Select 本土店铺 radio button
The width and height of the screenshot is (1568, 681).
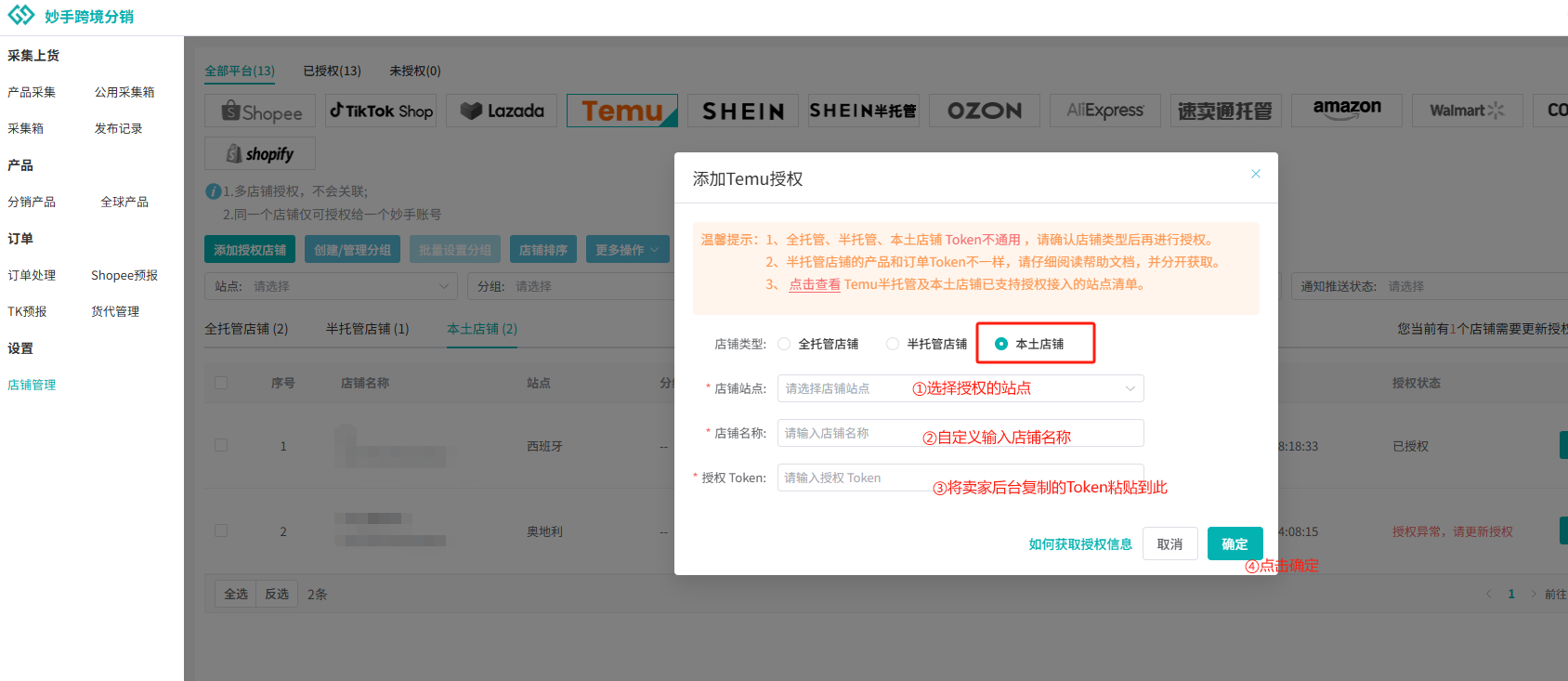tap(1001, 344)
